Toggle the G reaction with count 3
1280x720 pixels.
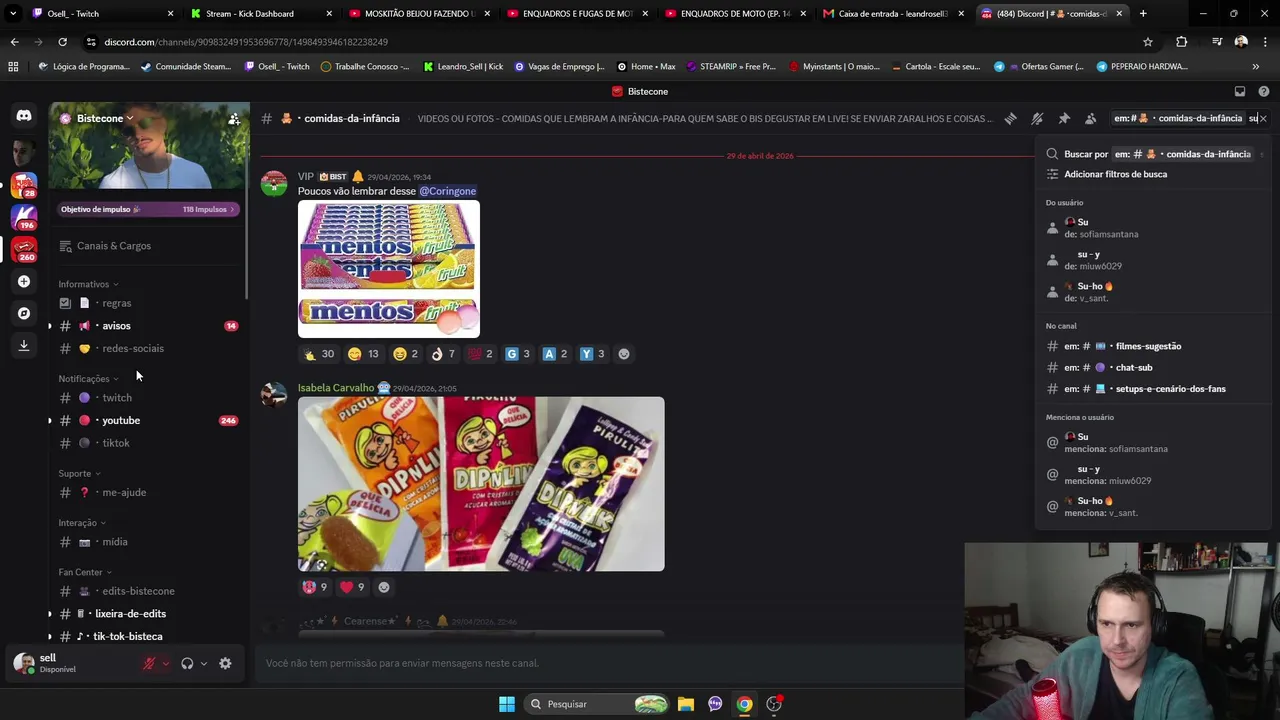click(518, 354)
